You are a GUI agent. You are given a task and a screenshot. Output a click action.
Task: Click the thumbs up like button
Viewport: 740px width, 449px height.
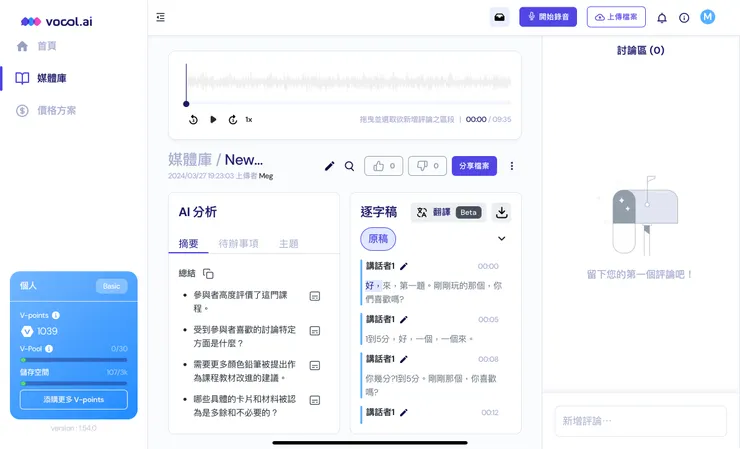pos(384,166)
